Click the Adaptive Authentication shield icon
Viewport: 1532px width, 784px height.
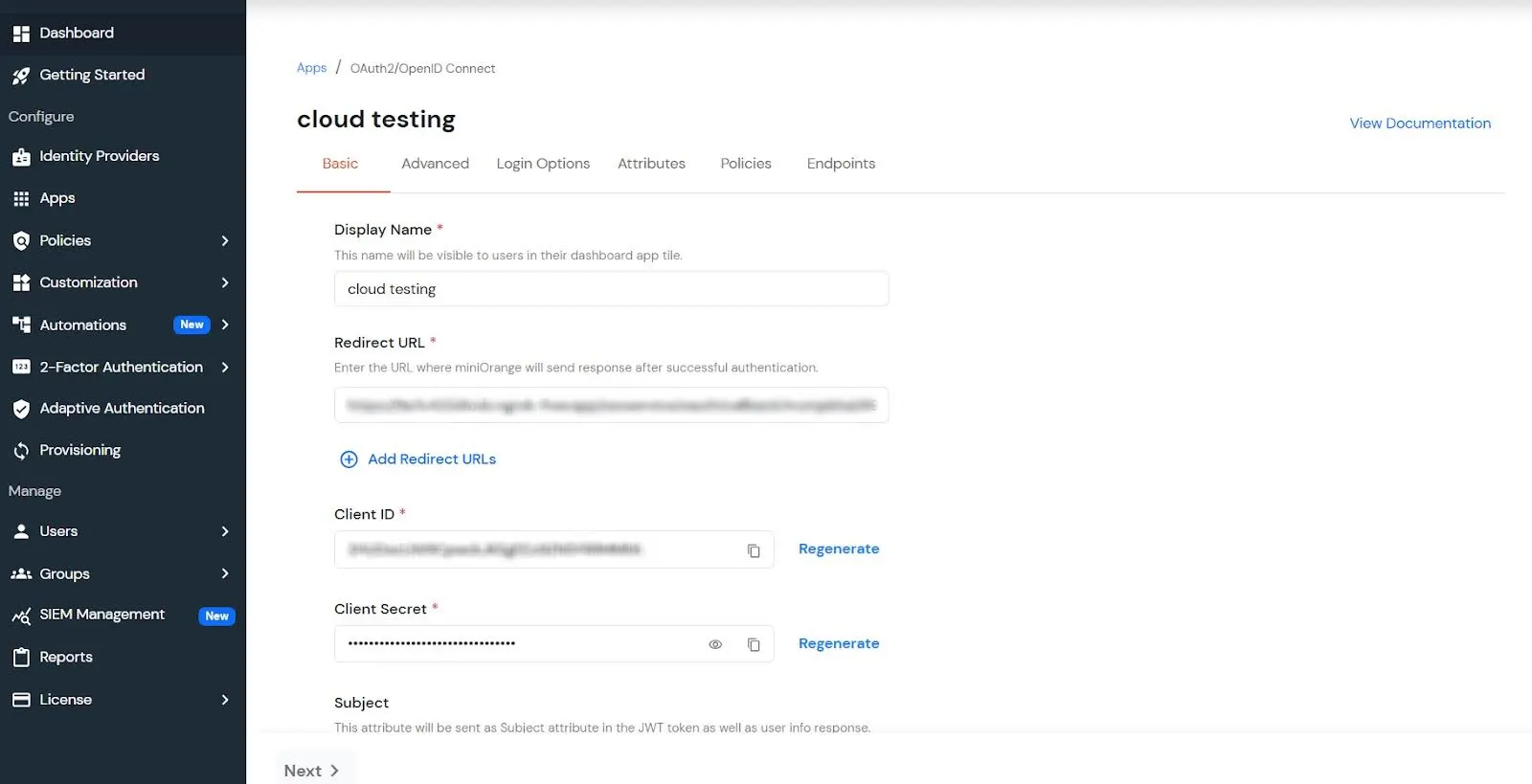[x=21, y=410]
